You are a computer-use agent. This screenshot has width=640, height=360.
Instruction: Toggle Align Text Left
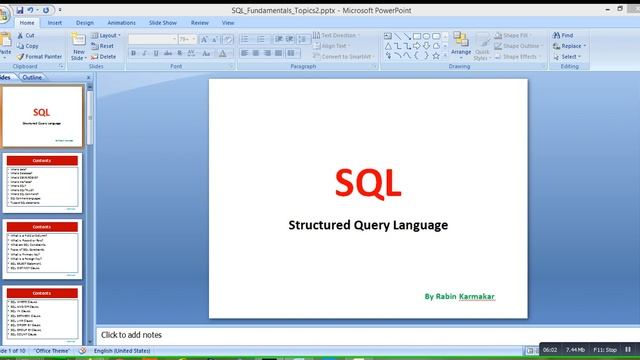point(244,53)
